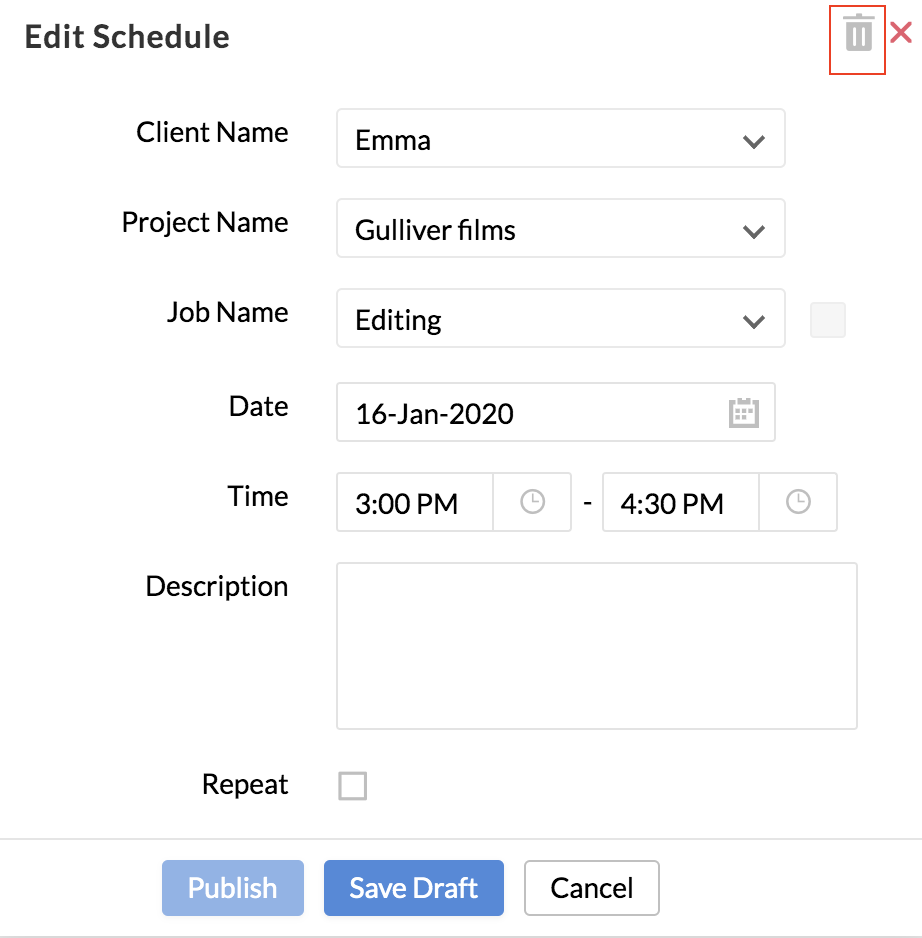This screenshot has width=922, height=938.
Task: Click the Emma client name value
Action: click(394, 140)
